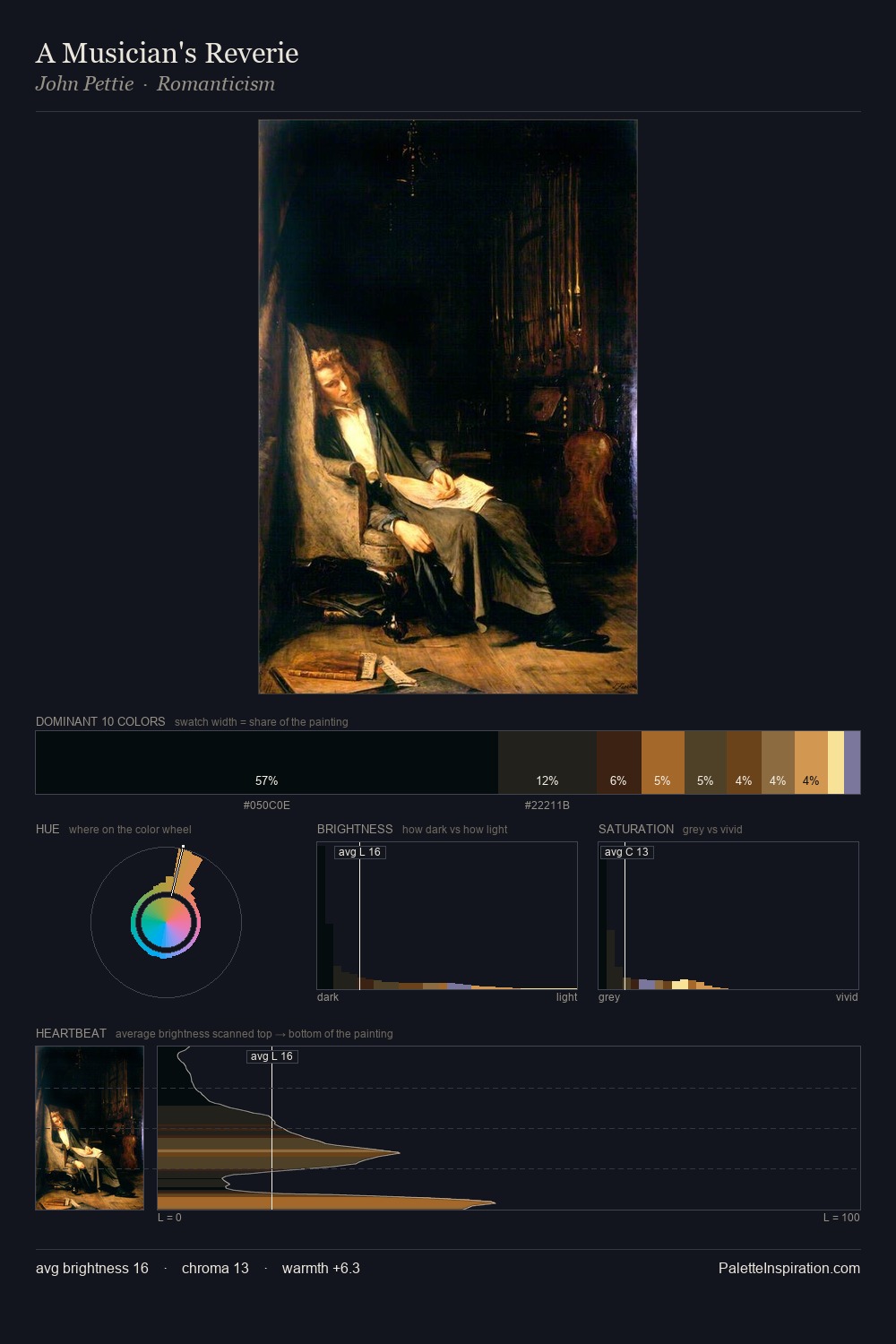Viewport: 896px width, 1344px height.
Task: Click the brightness histogram chart
Action: [x=447, y=916]
